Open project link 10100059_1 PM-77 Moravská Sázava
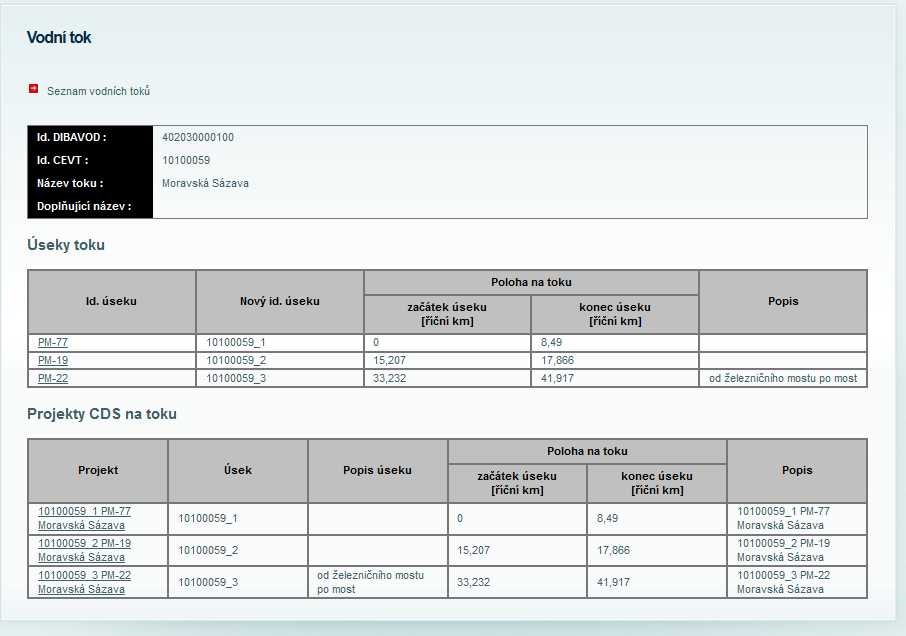The height and width of the screenshot is (636, 906). (84, 518)
